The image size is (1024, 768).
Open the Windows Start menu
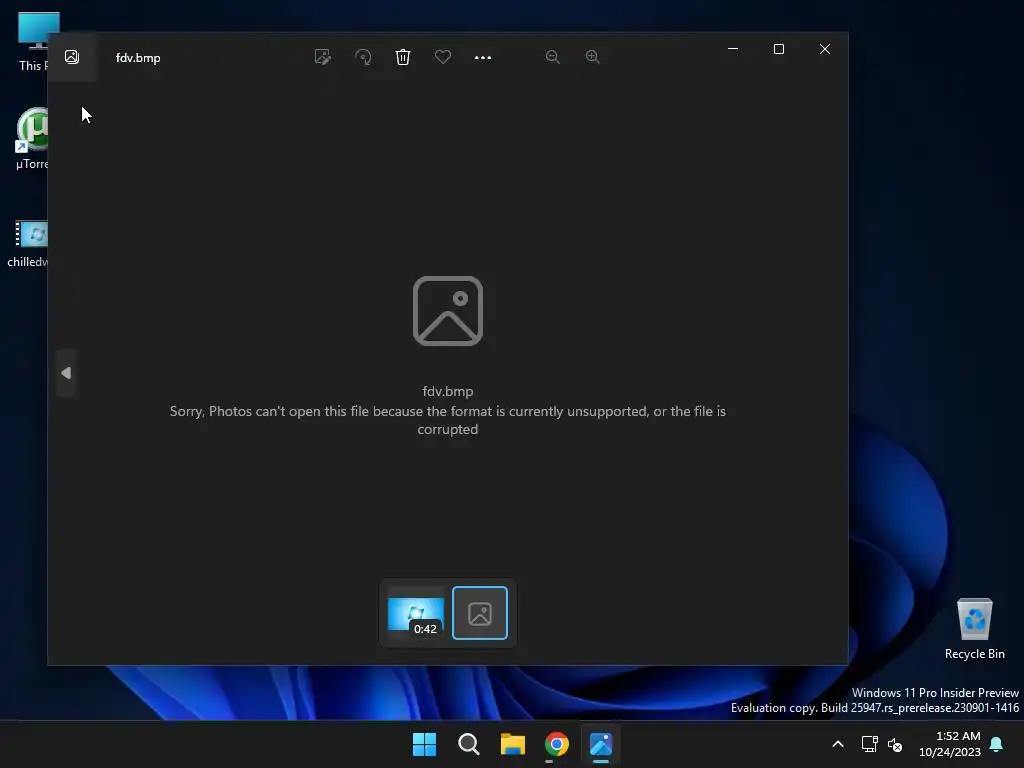coord(424,744)
